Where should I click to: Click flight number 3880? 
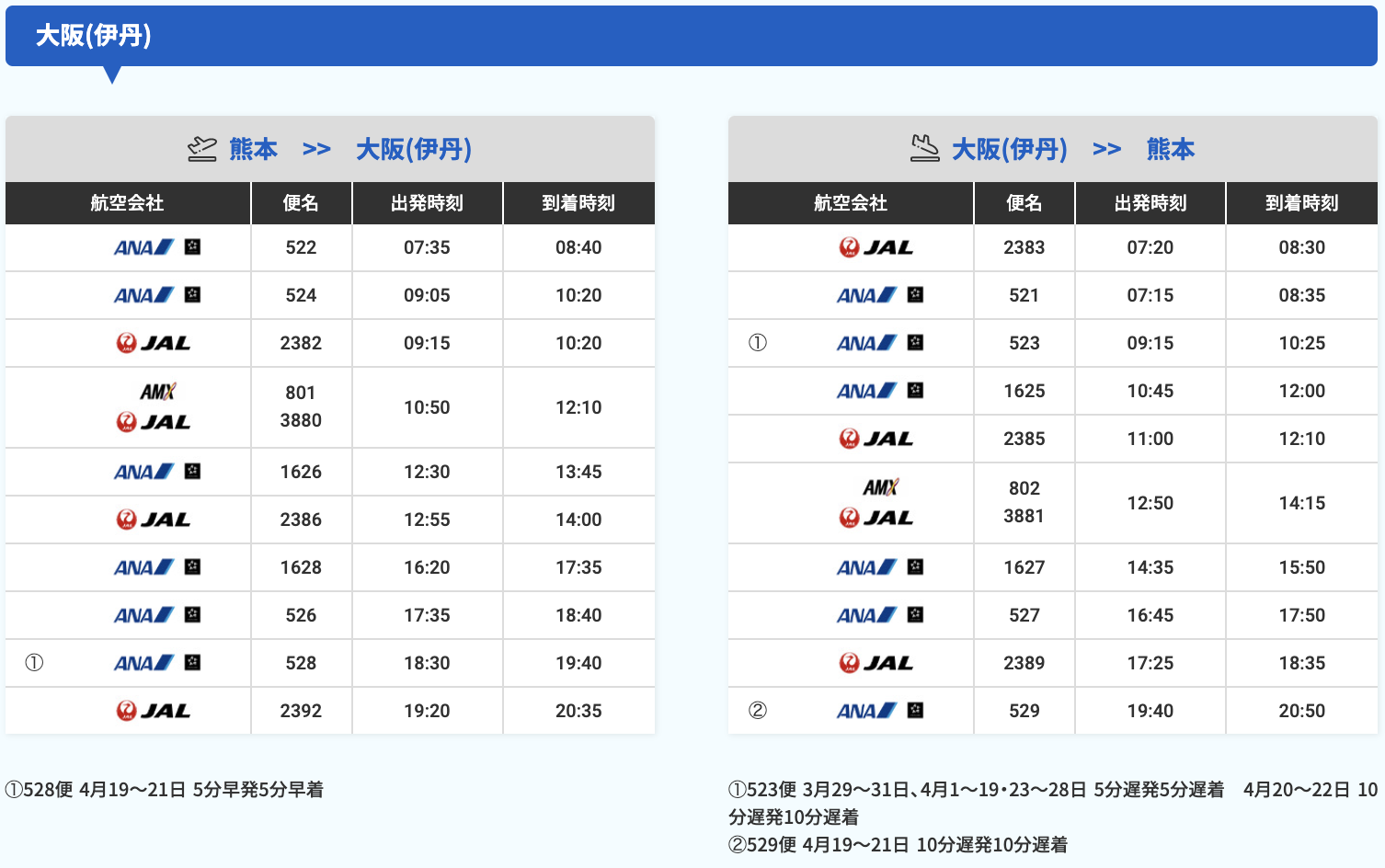point(301,420)
